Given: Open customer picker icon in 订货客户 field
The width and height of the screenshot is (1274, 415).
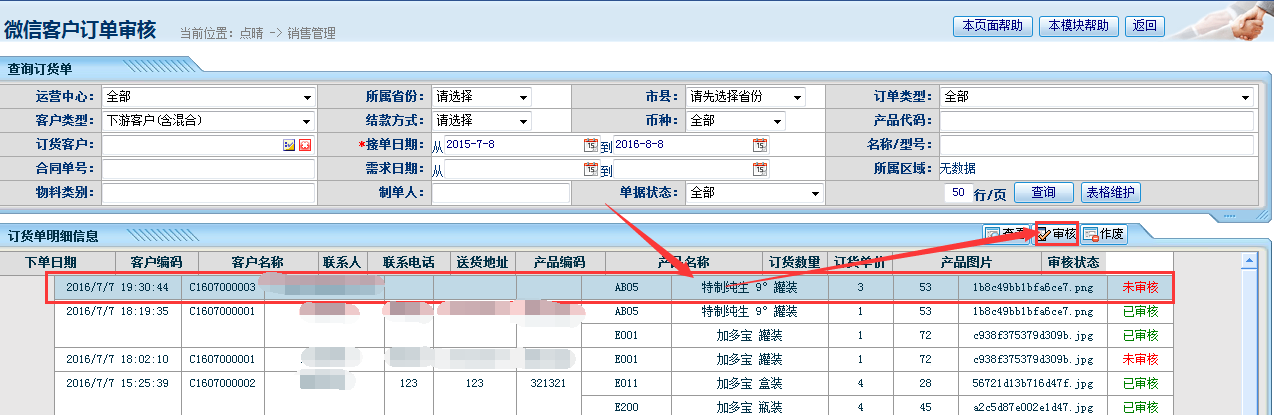Looking at the screenshot, I should click(289, 145).
